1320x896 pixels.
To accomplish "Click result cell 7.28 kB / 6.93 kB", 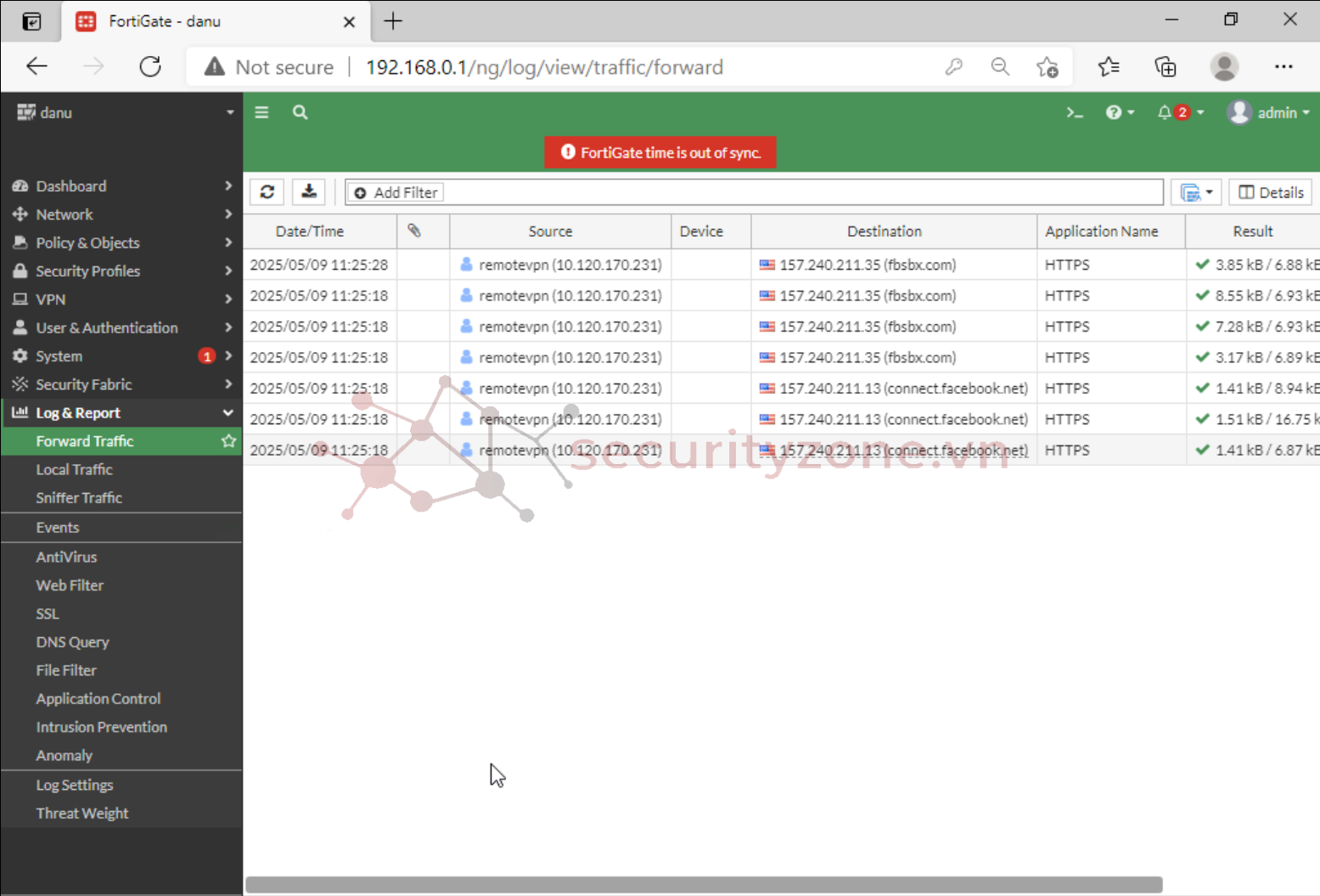I will click(x=1253, y=327).
